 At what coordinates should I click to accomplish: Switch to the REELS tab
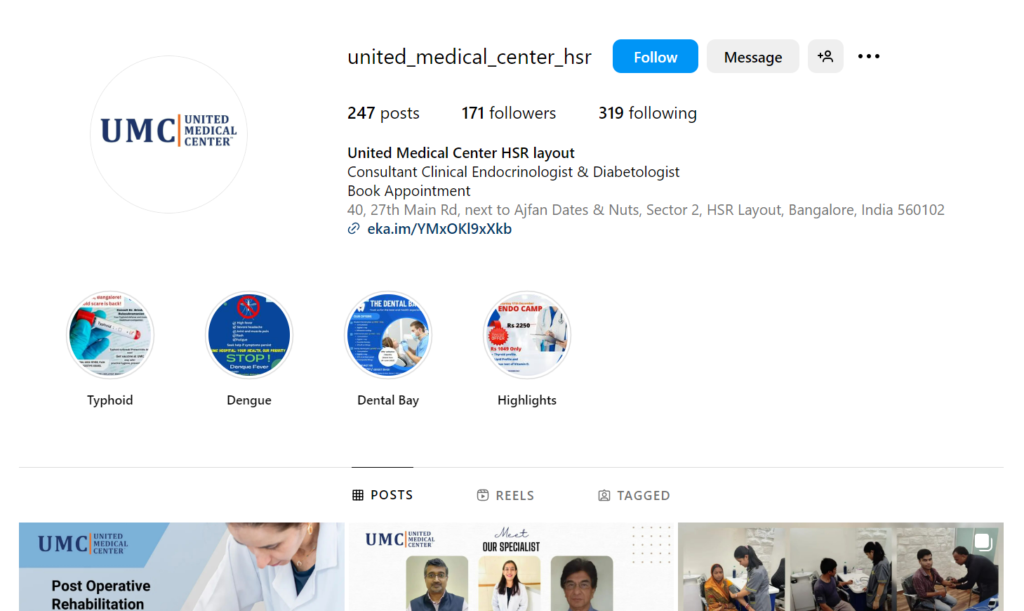coord(505,495)
